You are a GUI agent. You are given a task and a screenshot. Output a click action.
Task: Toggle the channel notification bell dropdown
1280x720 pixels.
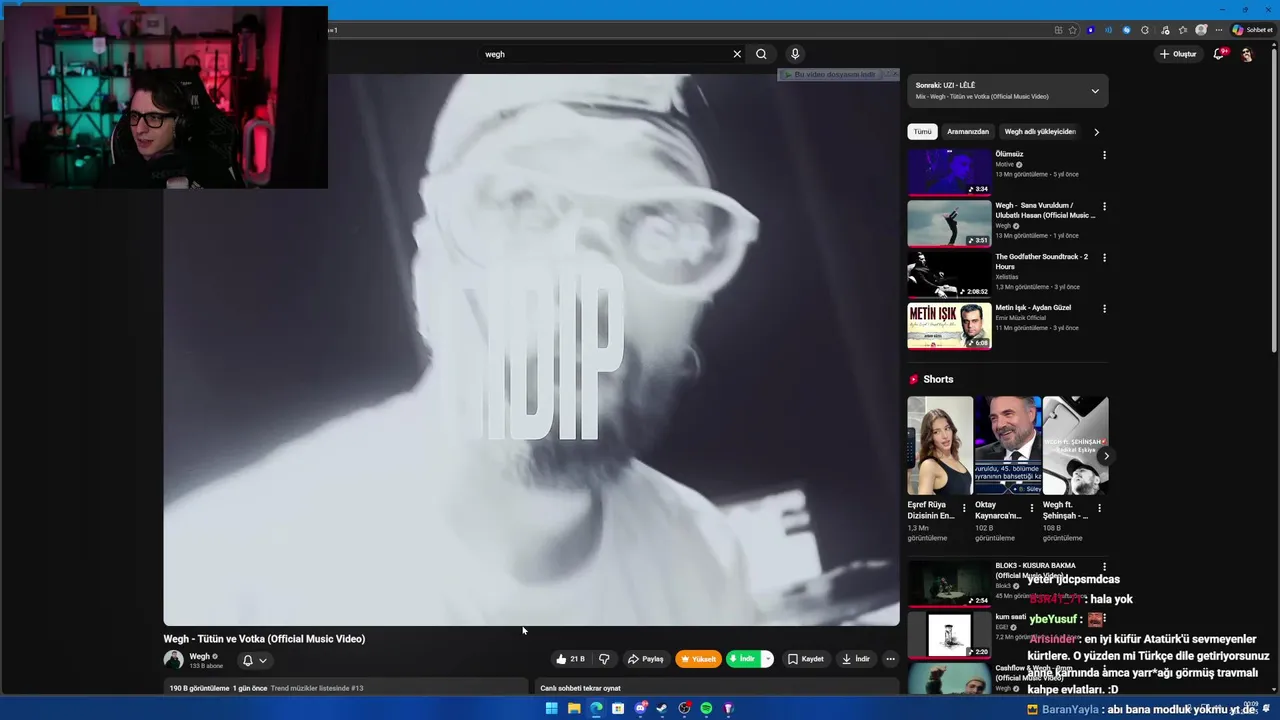click(x=254, y=660)
